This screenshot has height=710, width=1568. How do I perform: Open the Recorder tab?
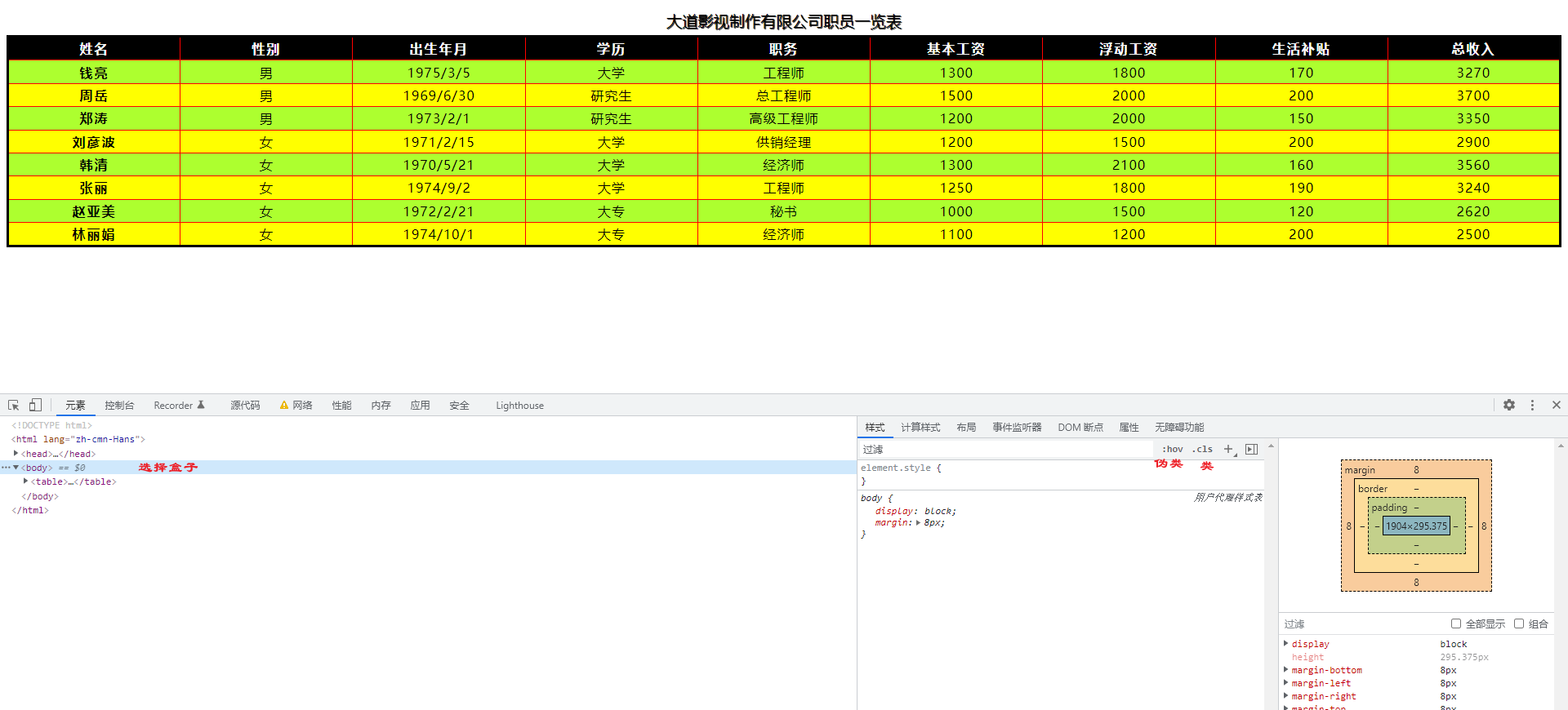click(x=179, y=406)
